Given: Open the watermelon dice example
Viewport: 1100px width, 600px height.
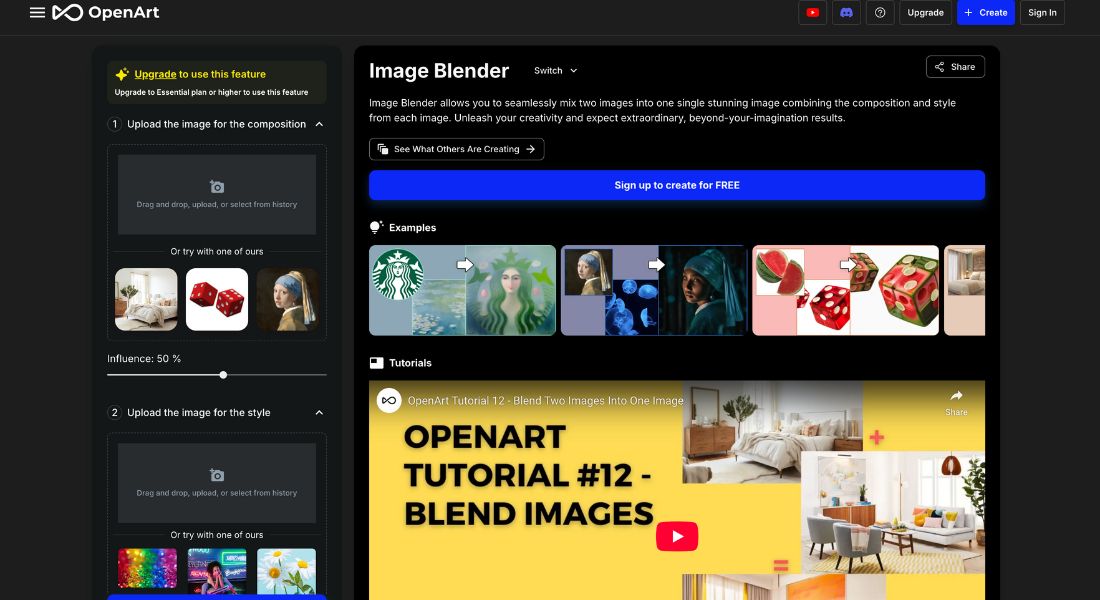Looking at the screenshot, I should [845, 290].
